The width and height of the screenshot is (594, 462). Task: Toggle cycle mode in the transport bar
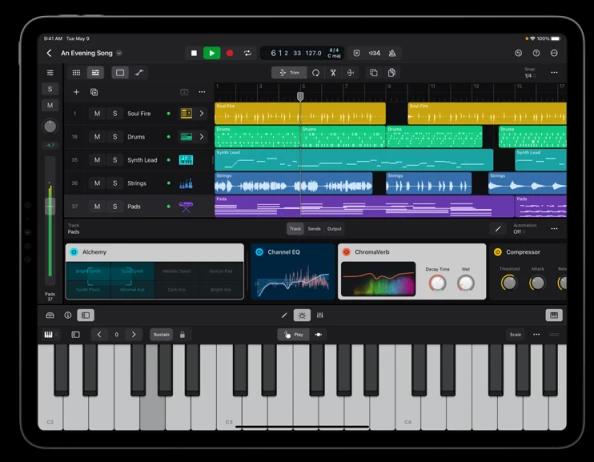[247, 53]
